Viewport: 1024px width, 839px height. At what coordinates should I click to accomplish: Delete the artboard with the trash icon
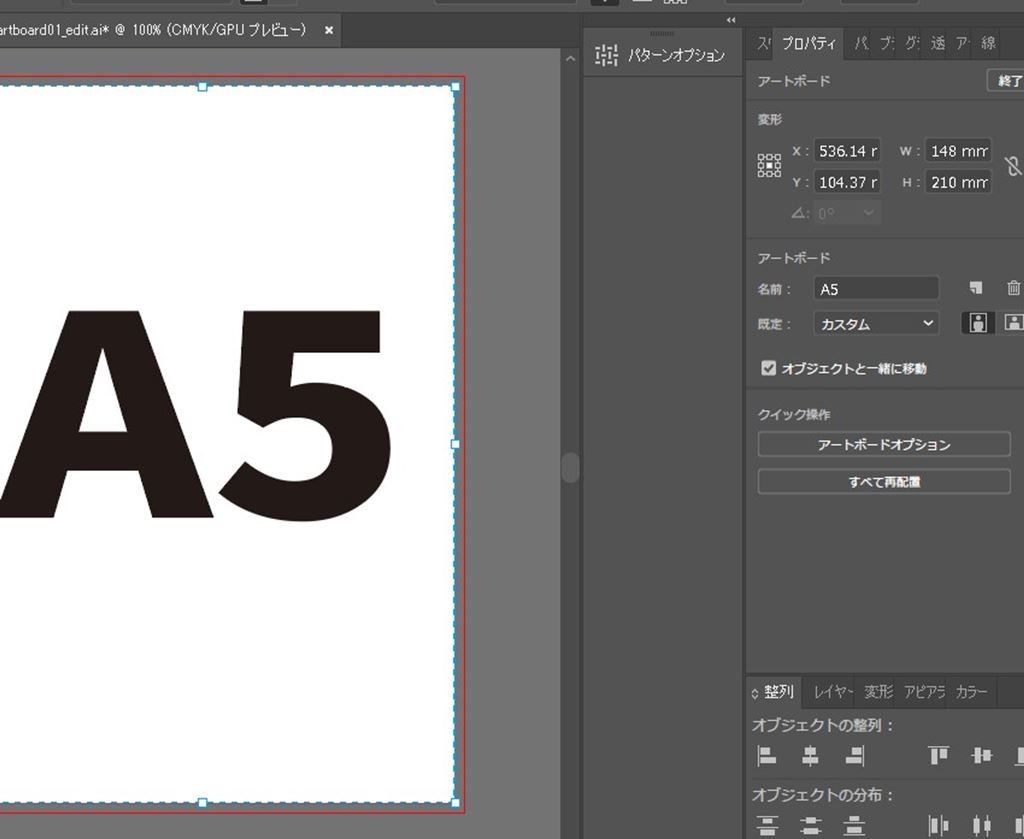tap(1013, 288)
